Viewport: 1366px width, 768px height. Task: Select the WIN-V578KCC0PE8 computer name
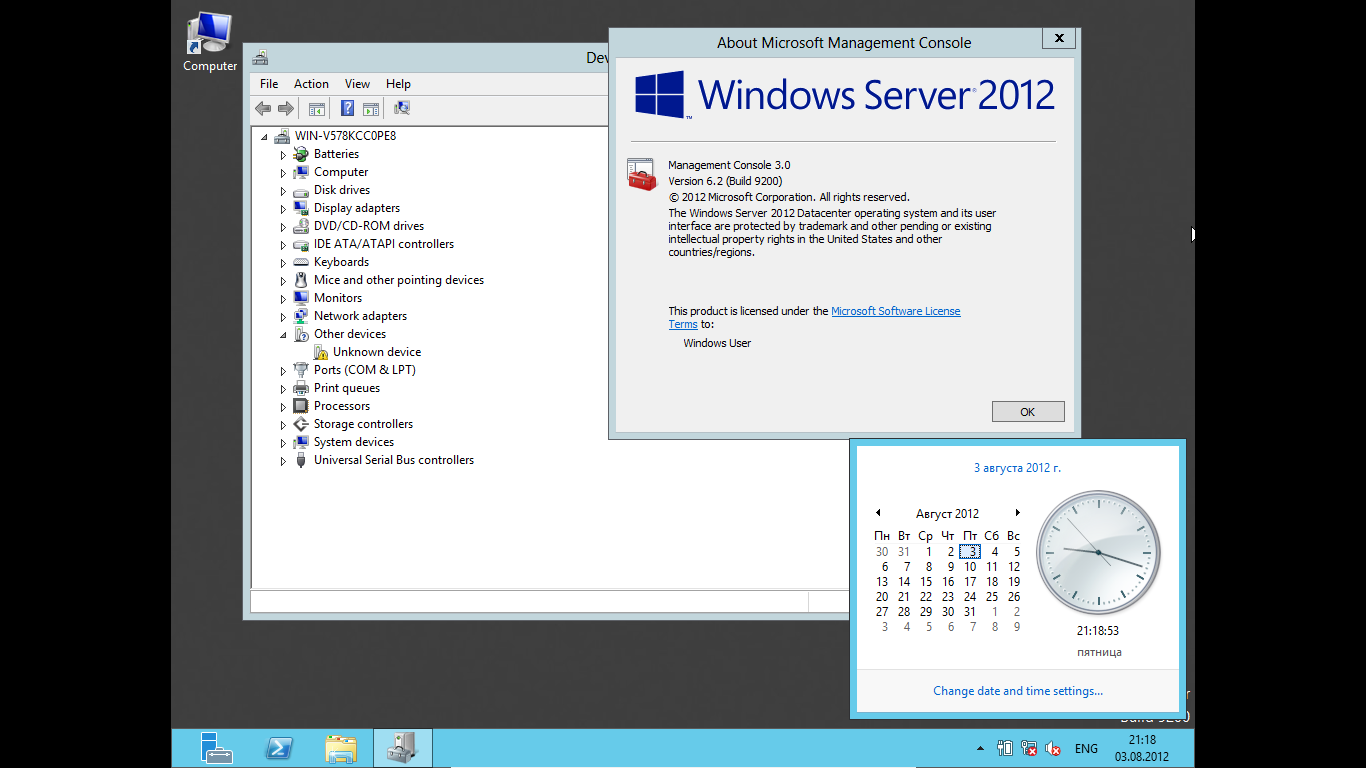(345, 136)
